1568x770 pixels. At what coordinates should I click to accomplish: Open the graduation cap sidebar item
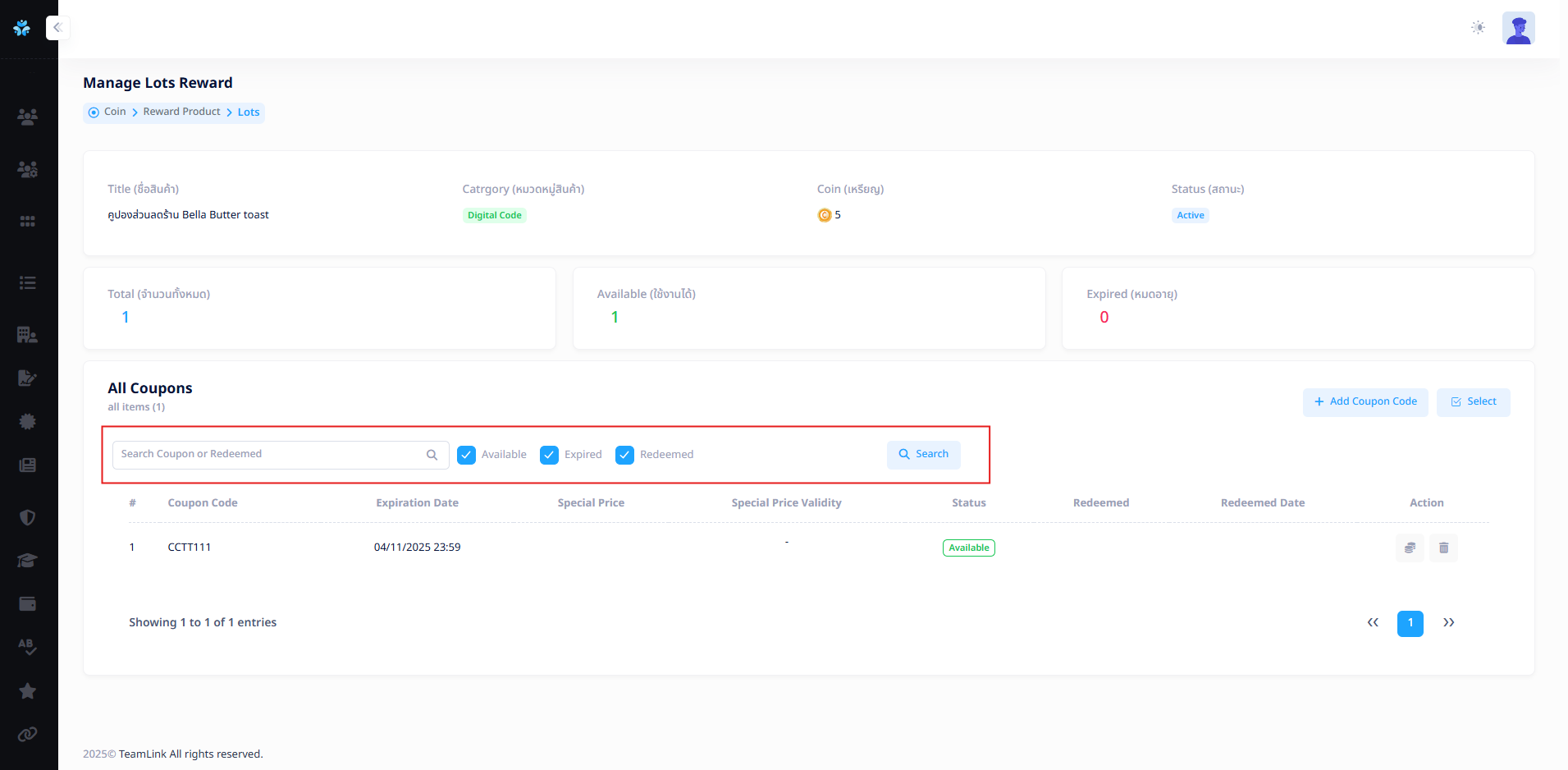tap(27, 561)
